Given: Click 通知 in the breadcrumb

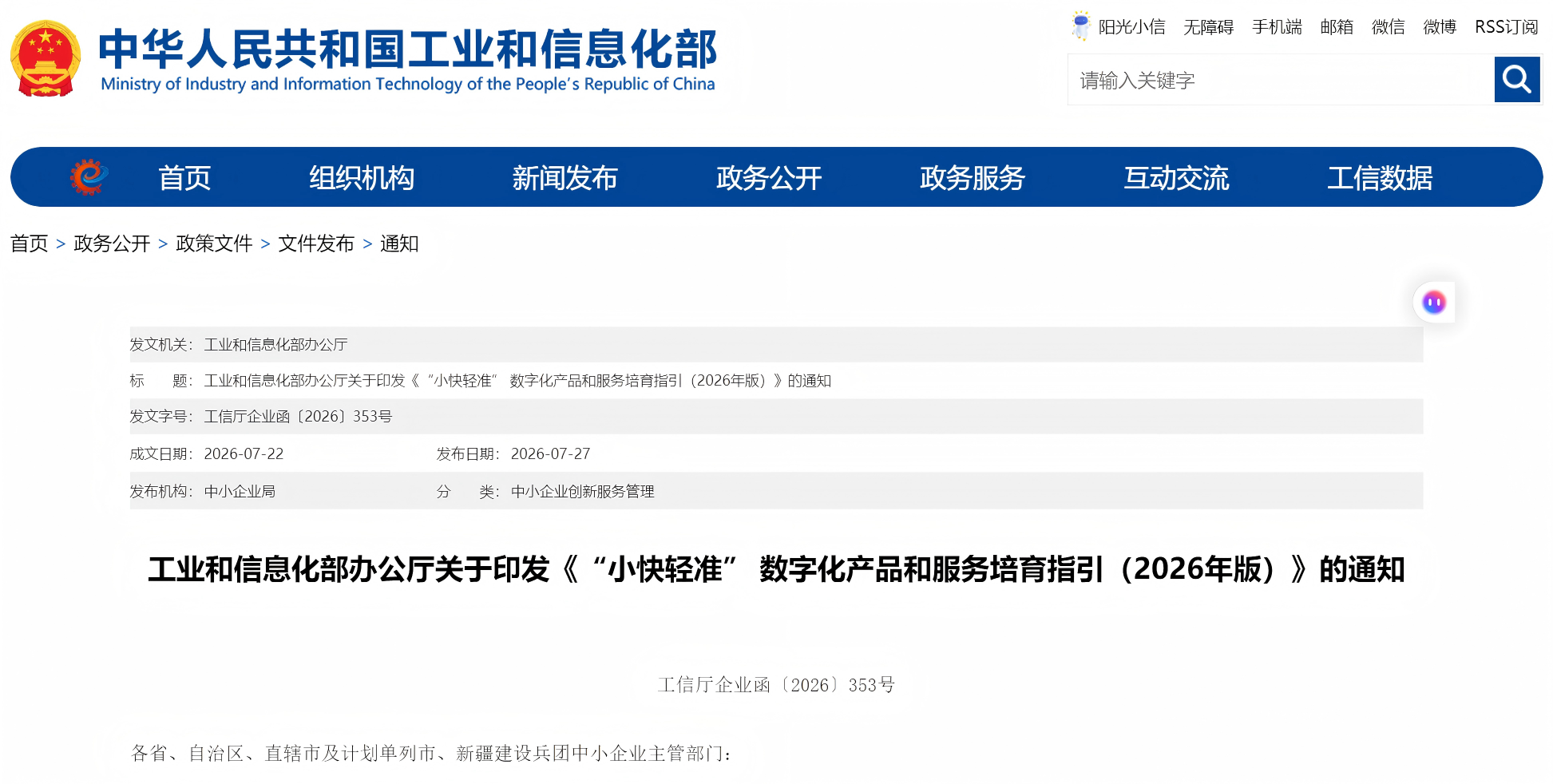Looking at the screenshot, I should click(399, 244).
